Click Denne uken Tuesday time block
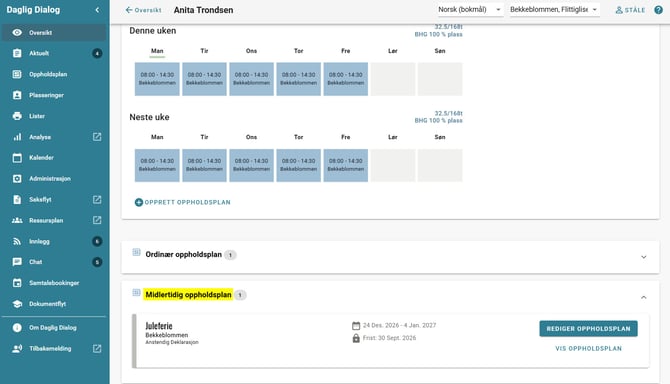The image size is (670, 384). (x=204, y=79)
